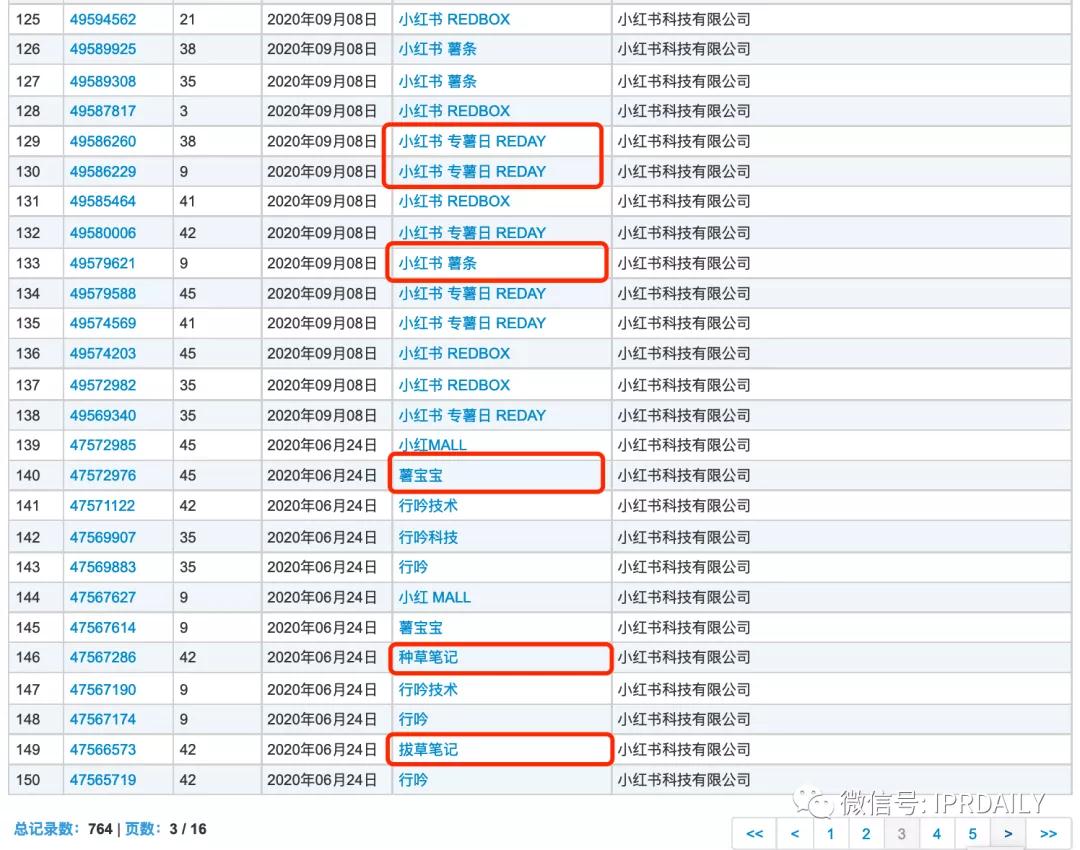The height and width of the screenshot is (850, 1080).
Task: Open the 小红书 薯条 trademark in row 127
Action: click(x=437, y=81)
